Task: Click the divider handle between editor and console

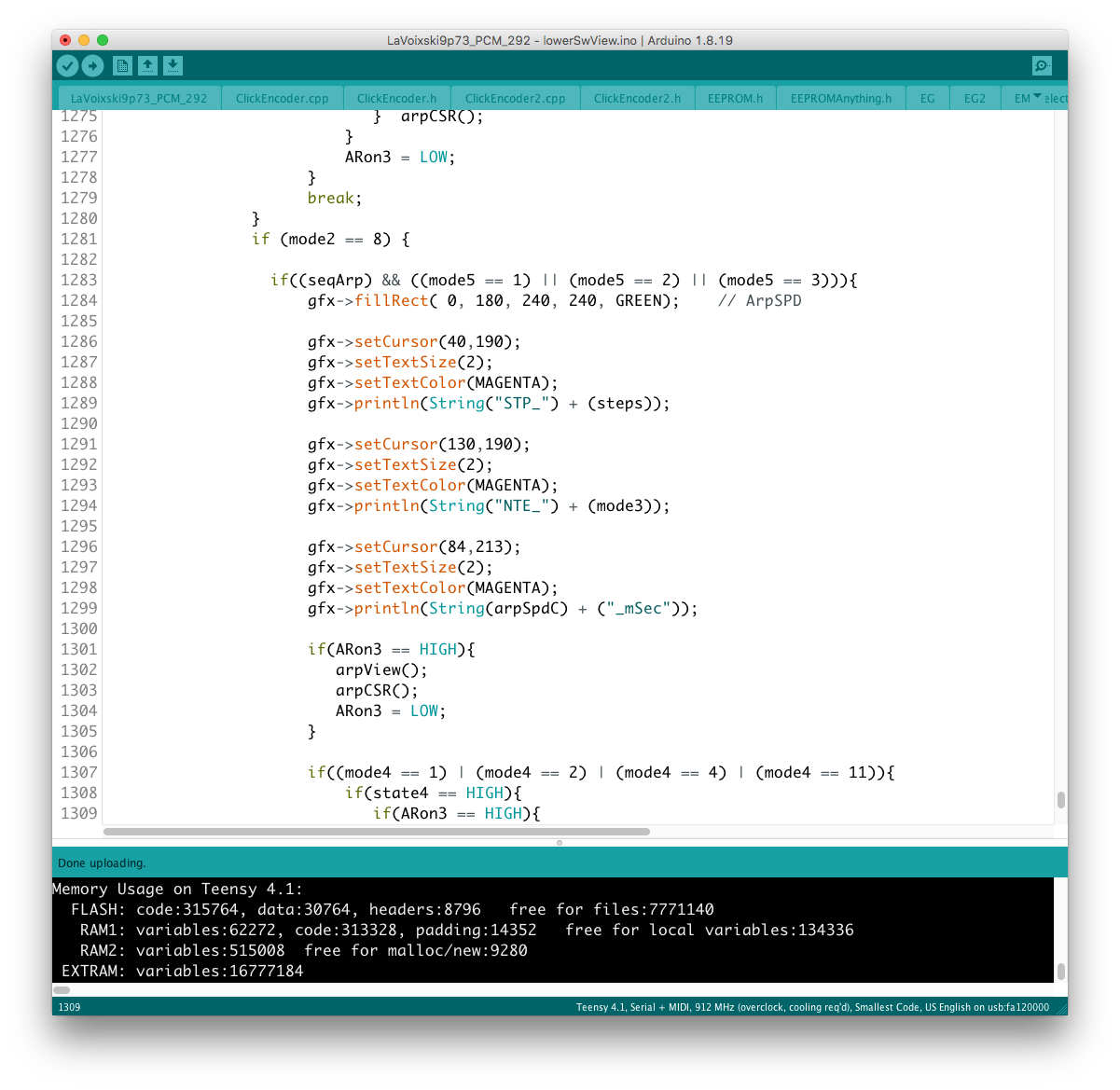Action: [560, 842]
